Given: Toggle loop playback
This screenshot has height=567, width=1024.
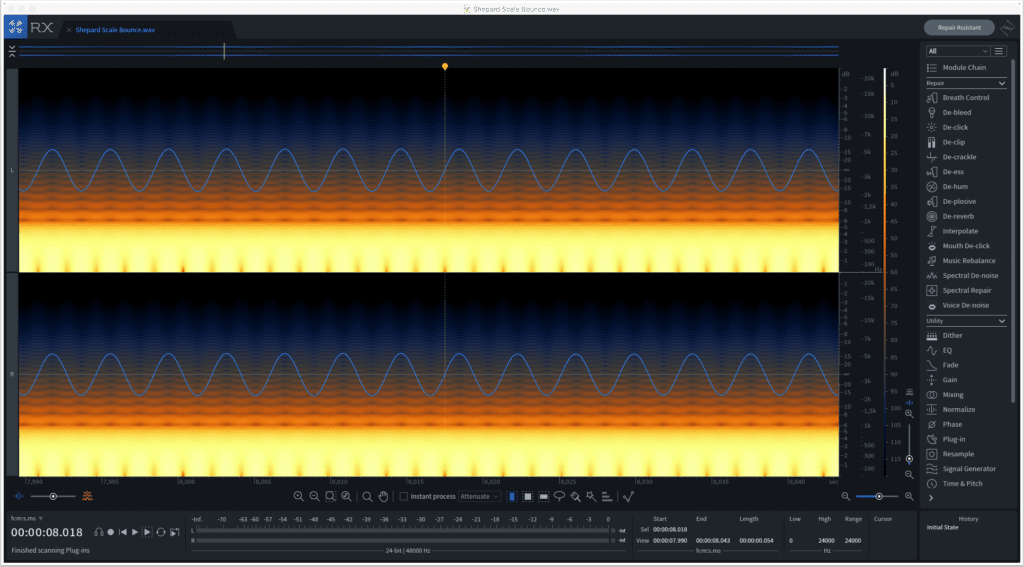Looking at the screenshot, I should [x=160, y=532].
